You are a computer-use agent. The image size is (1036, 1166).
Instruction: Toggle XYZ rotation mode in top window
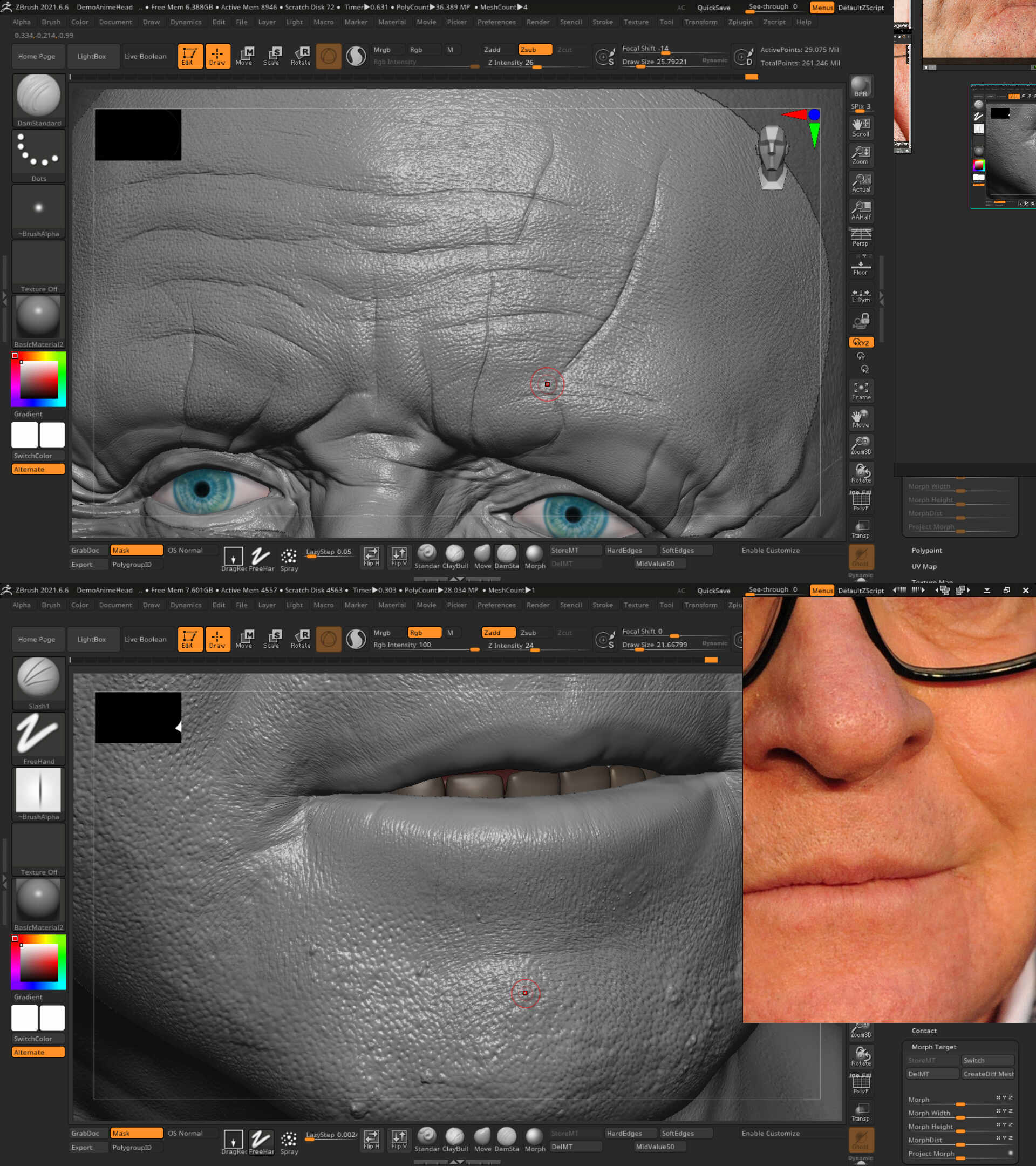pyautogui.click(x=861, y=342)
